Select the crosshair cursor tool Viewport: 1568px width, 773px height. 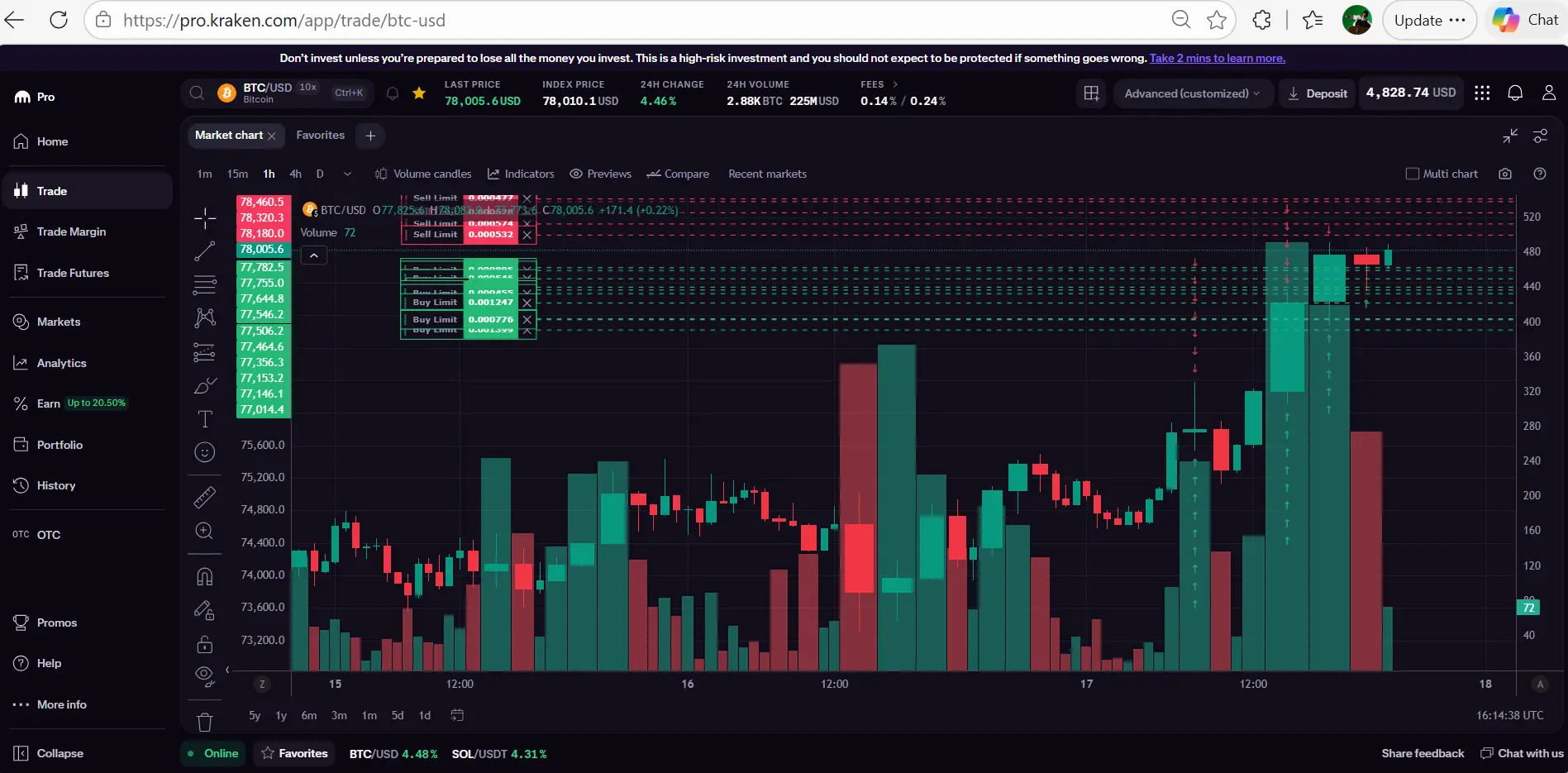click(x=205, y=218)
